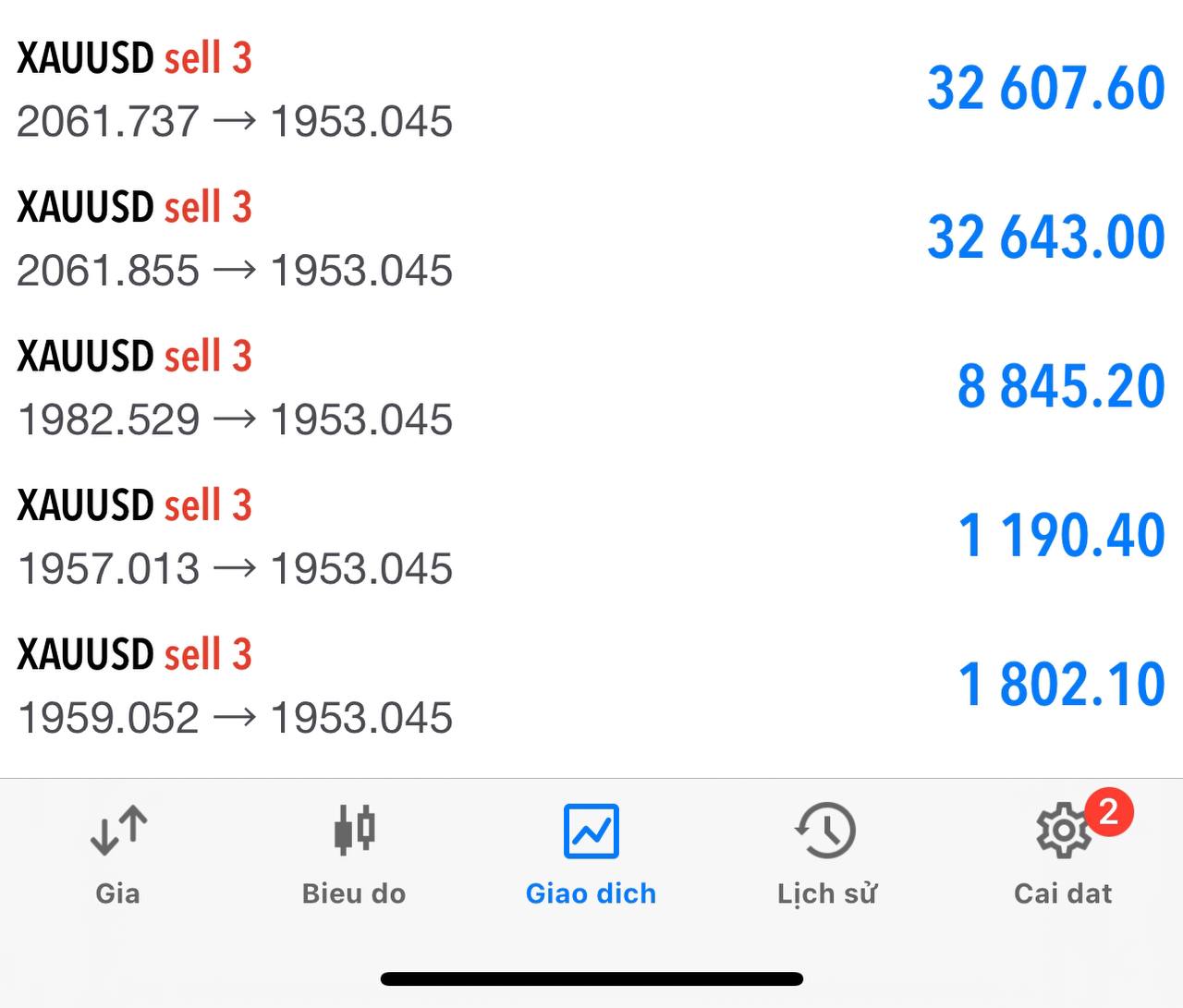
Task: Tap the profit value 1 802.10
Action: (x=1061, y=685)
